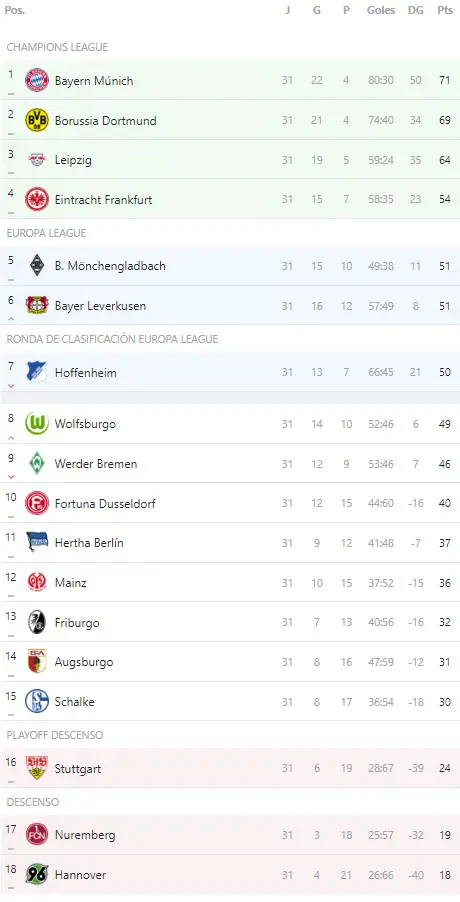The image size is (460, 902).
Task: Click the Bayer Leverkusen crest
Action: [x=37, y=305]
